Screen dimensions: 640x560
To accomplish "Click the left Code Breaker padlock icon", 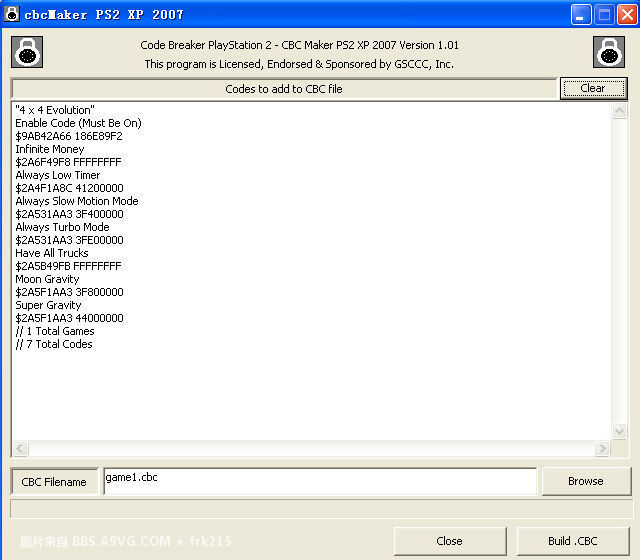I will (27, 52).
